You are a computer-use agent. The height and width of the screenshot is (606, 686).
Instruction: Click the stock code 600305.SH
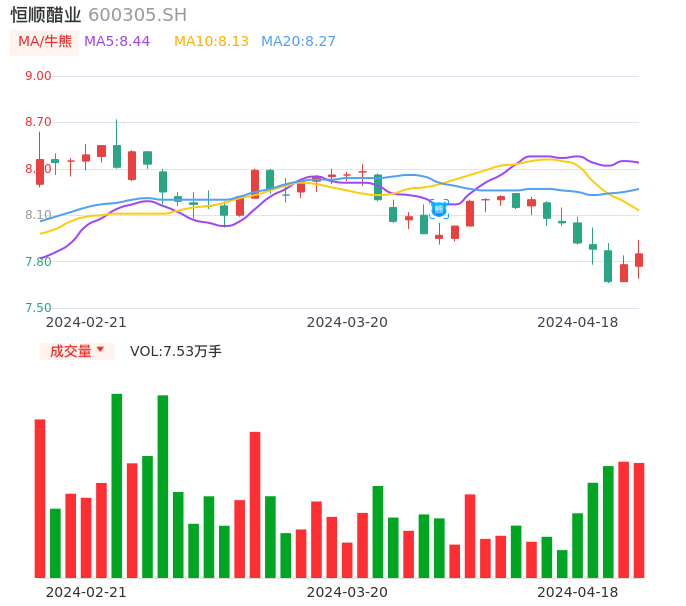(137, 15)
